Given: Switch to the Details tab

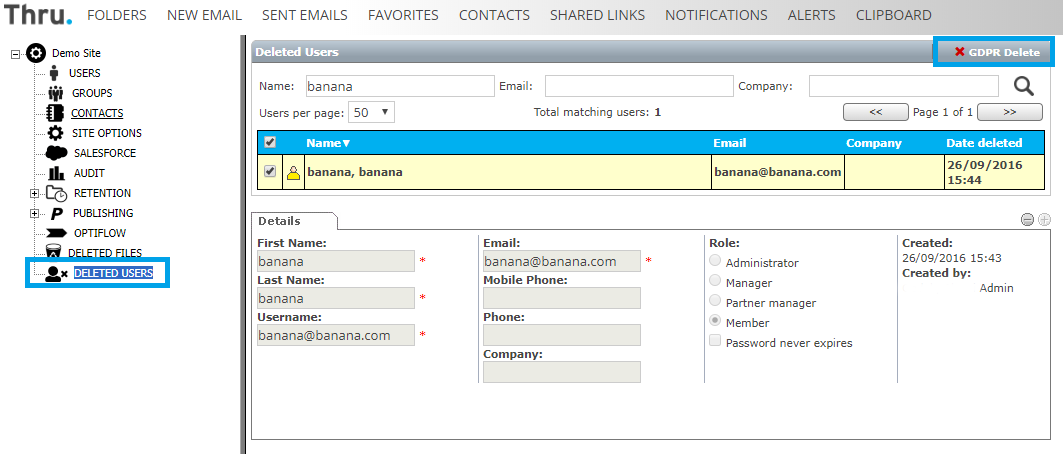Looking at the screenshot, I should (x=279, y=221).
